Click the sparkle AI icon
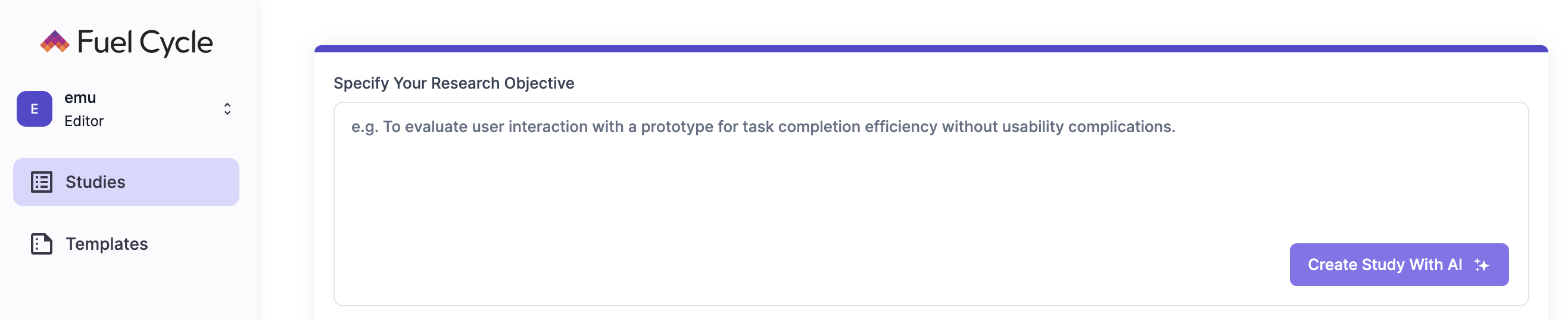Screen dimensions: 1568x320 click(x=1482, y=265)
